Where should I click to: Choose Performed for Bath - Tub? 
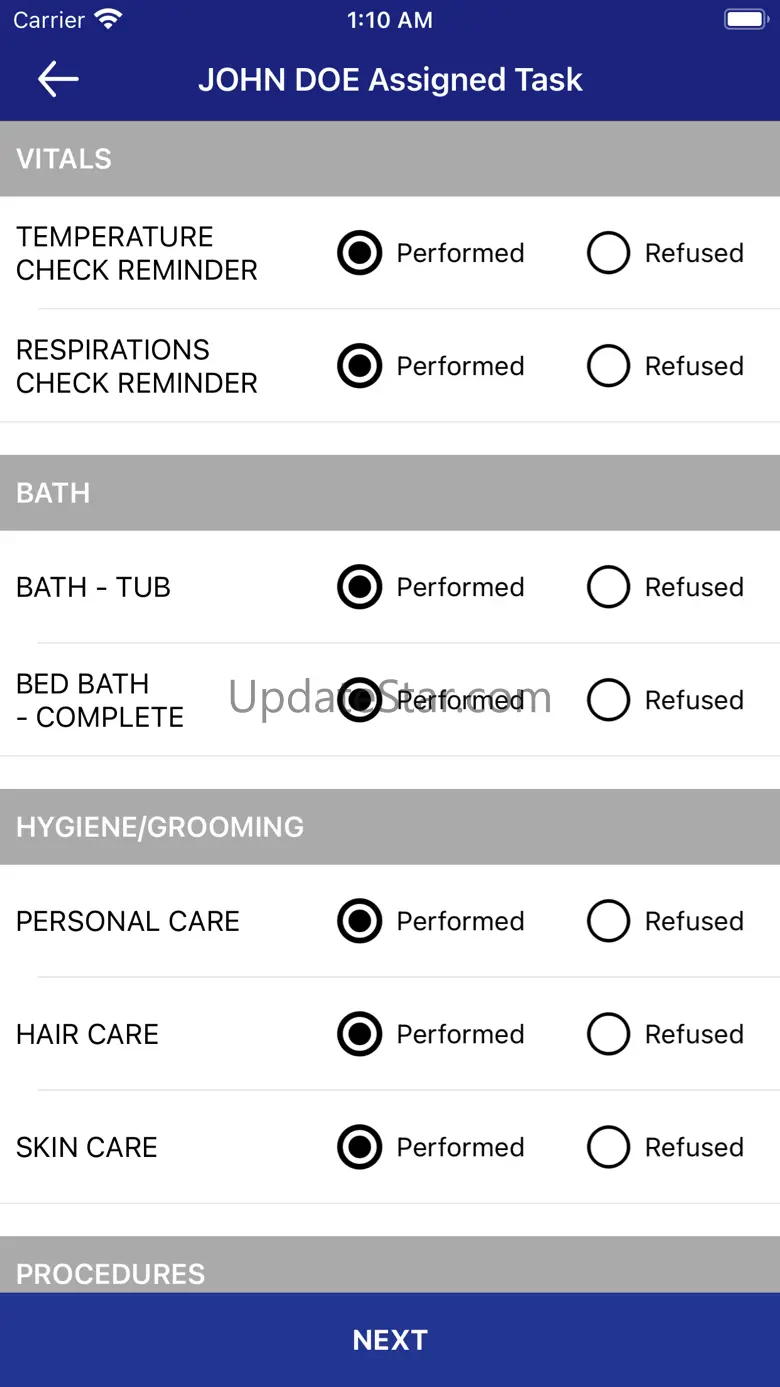(360, 587)
